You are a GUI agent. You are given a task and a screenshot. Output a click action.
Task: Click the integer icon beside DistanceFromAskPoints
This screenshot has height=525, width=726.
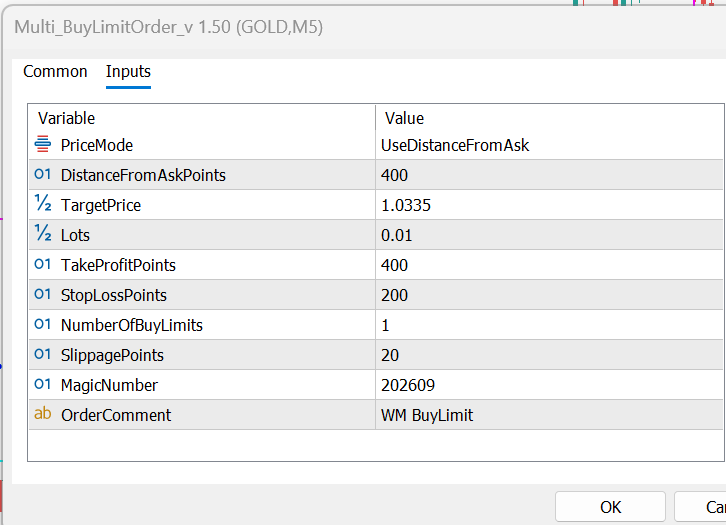pyautogui.click(x=43, y=175)
